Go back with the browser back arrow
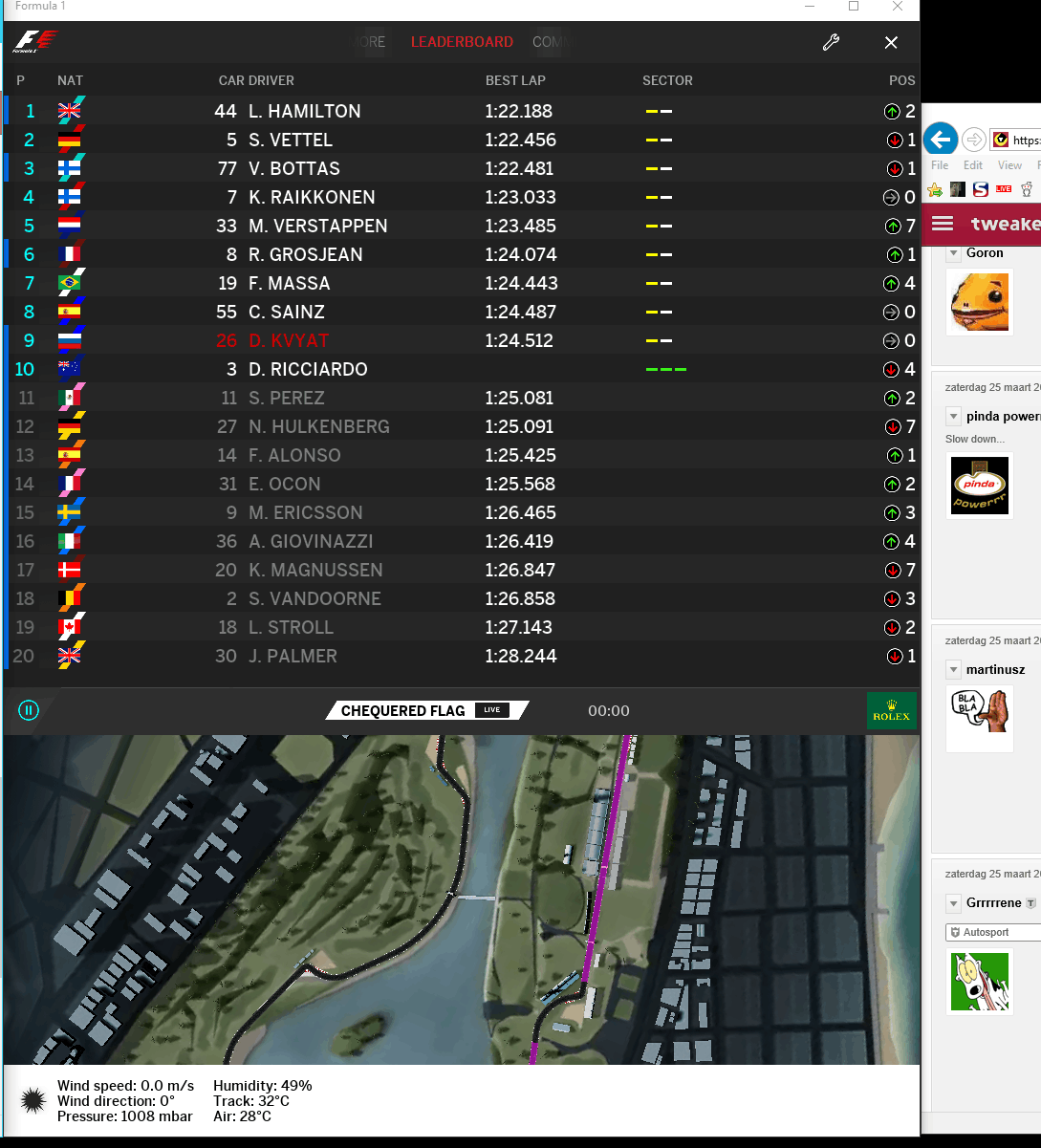 (x=941, y=140)
